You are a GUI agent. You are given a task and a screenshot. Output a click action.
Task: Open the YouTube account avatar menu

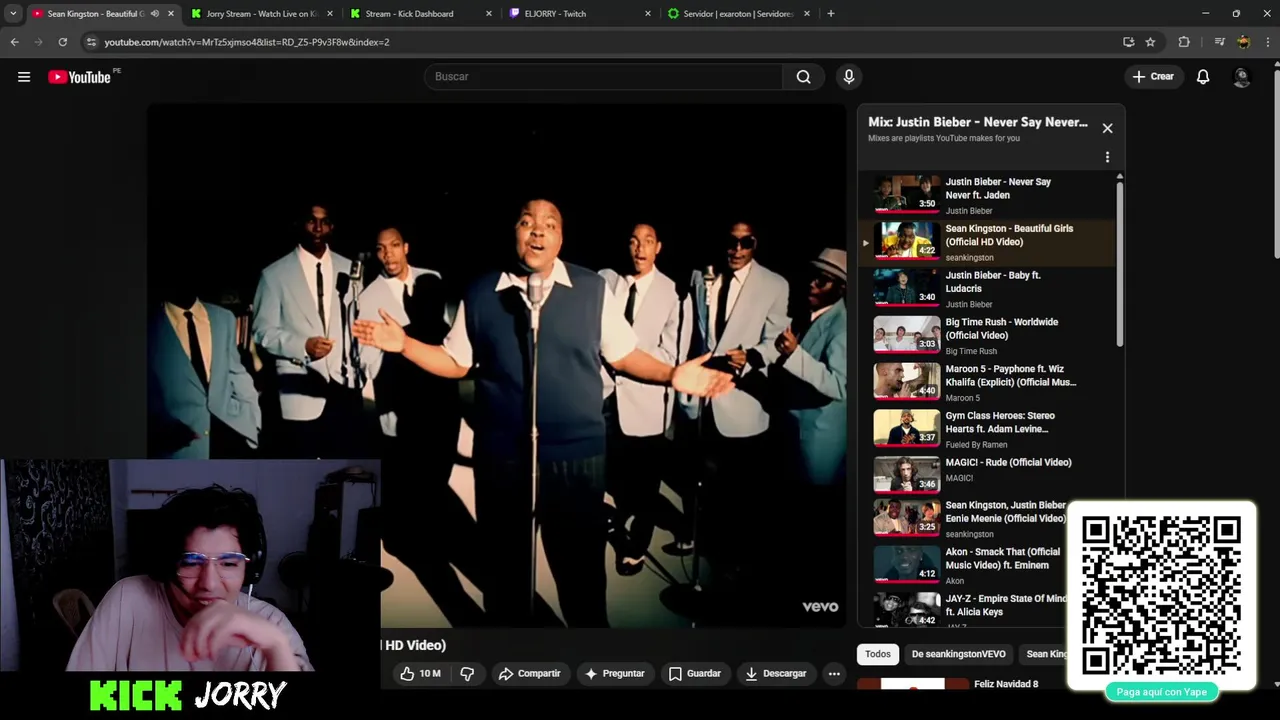[x=1242, y=77]
